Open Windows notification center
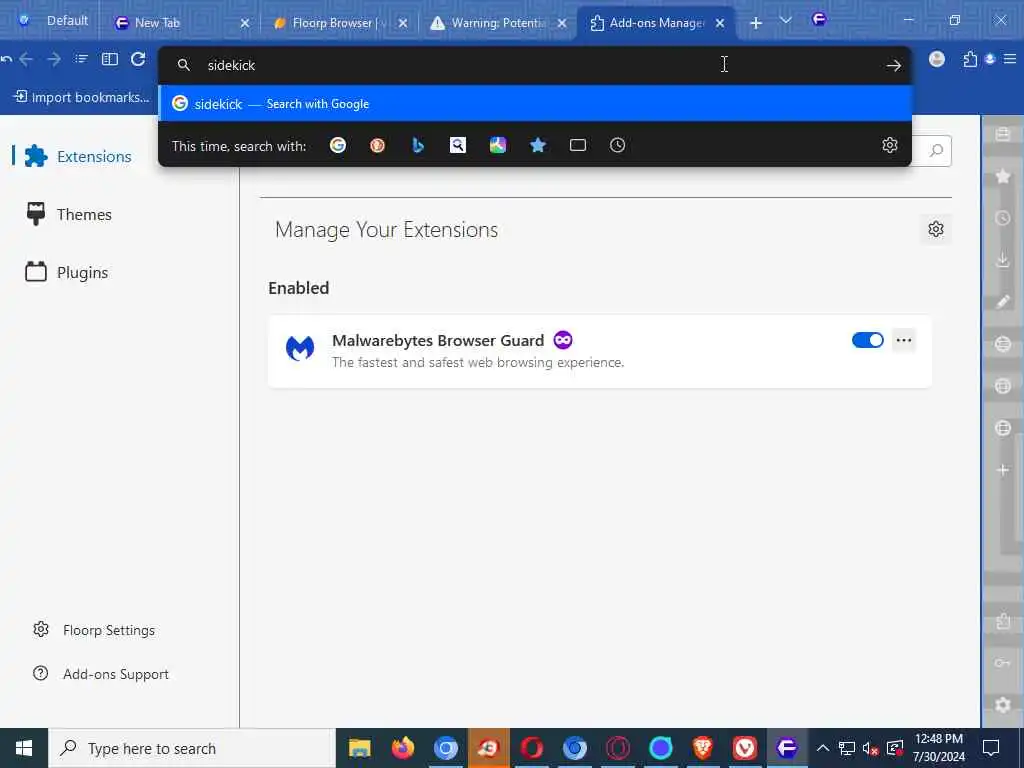The image size is (1024, 768). click(991, 748)
